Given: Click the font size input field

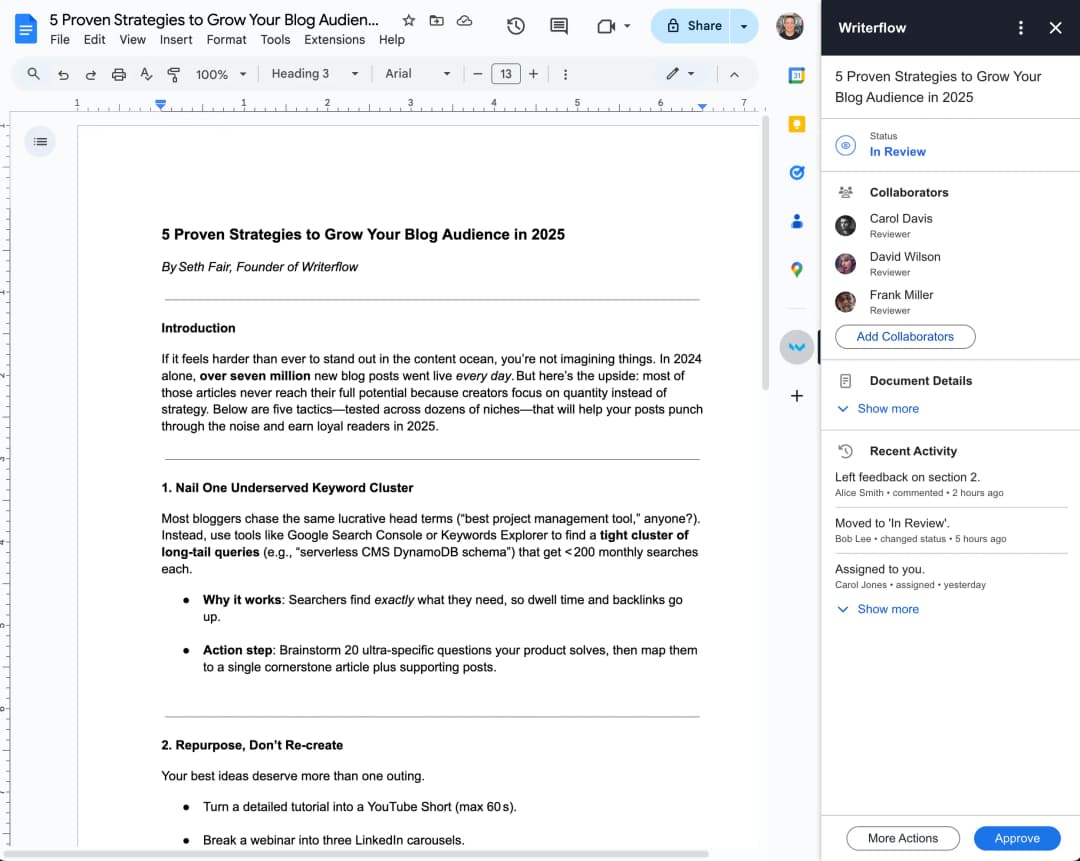Looking at the screenshot, I should point(506,73).
